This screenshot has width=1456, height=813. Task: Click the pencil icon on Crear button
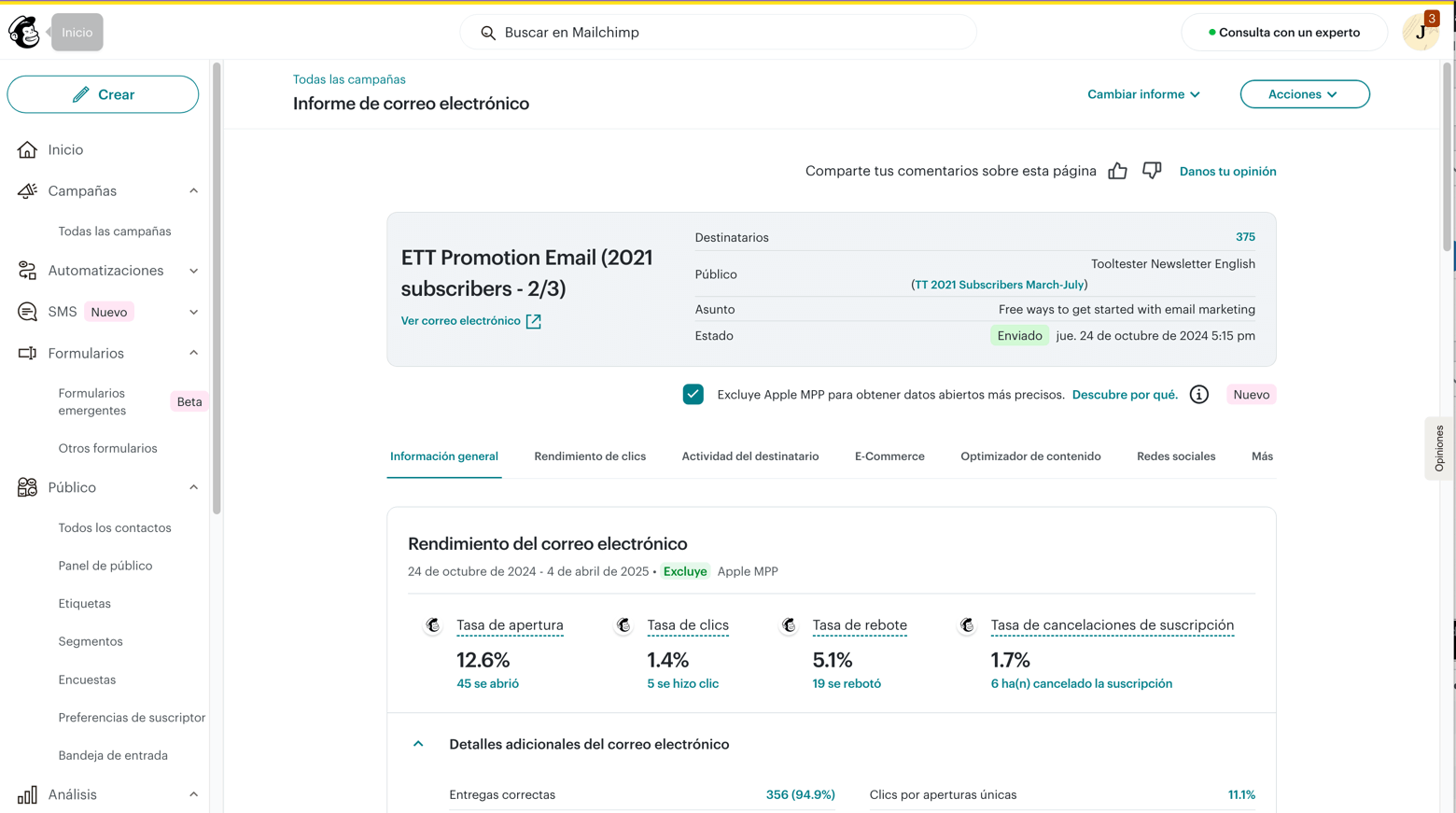[81, 94]
